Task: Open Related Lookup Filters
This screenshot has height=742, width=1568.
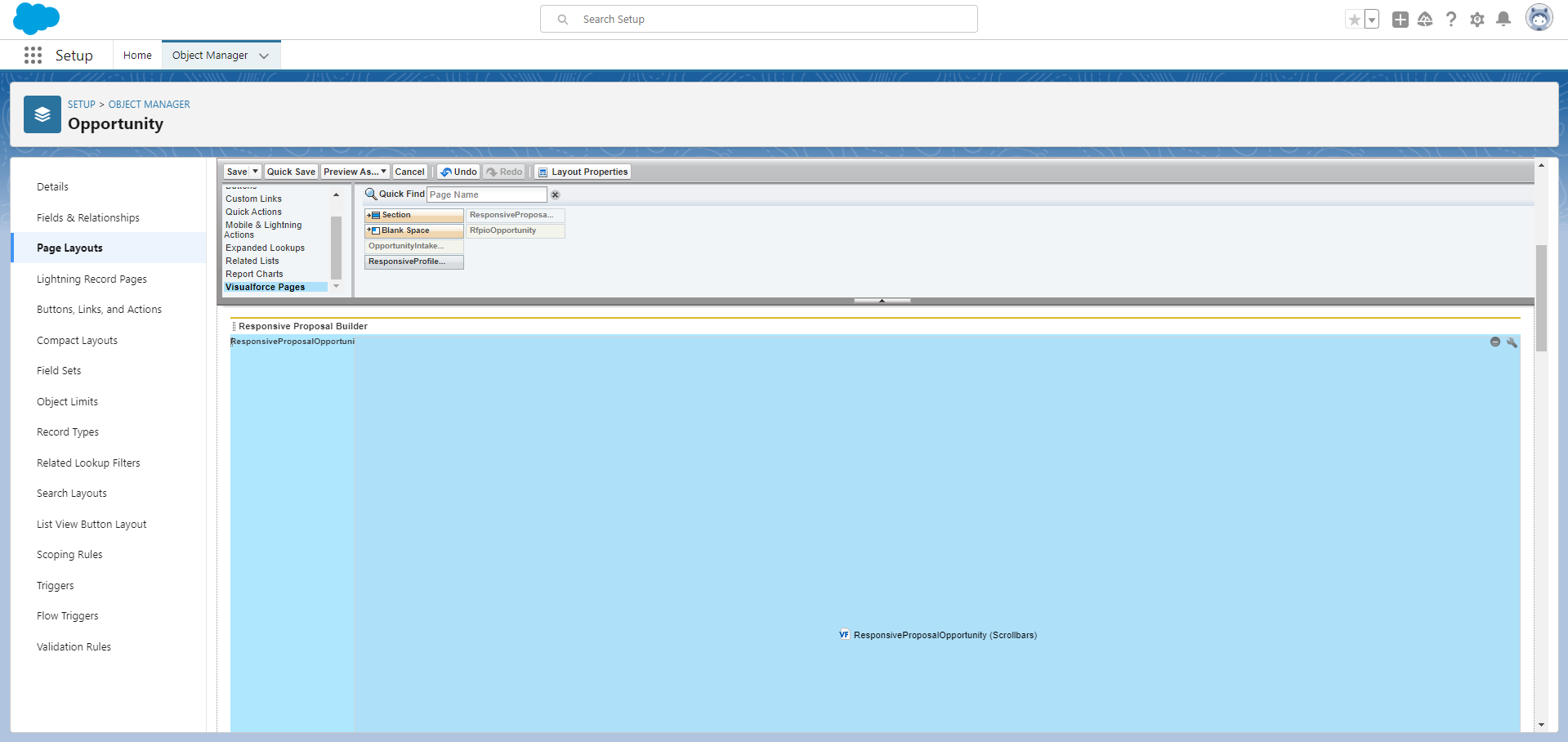Action: coord(109,463)
